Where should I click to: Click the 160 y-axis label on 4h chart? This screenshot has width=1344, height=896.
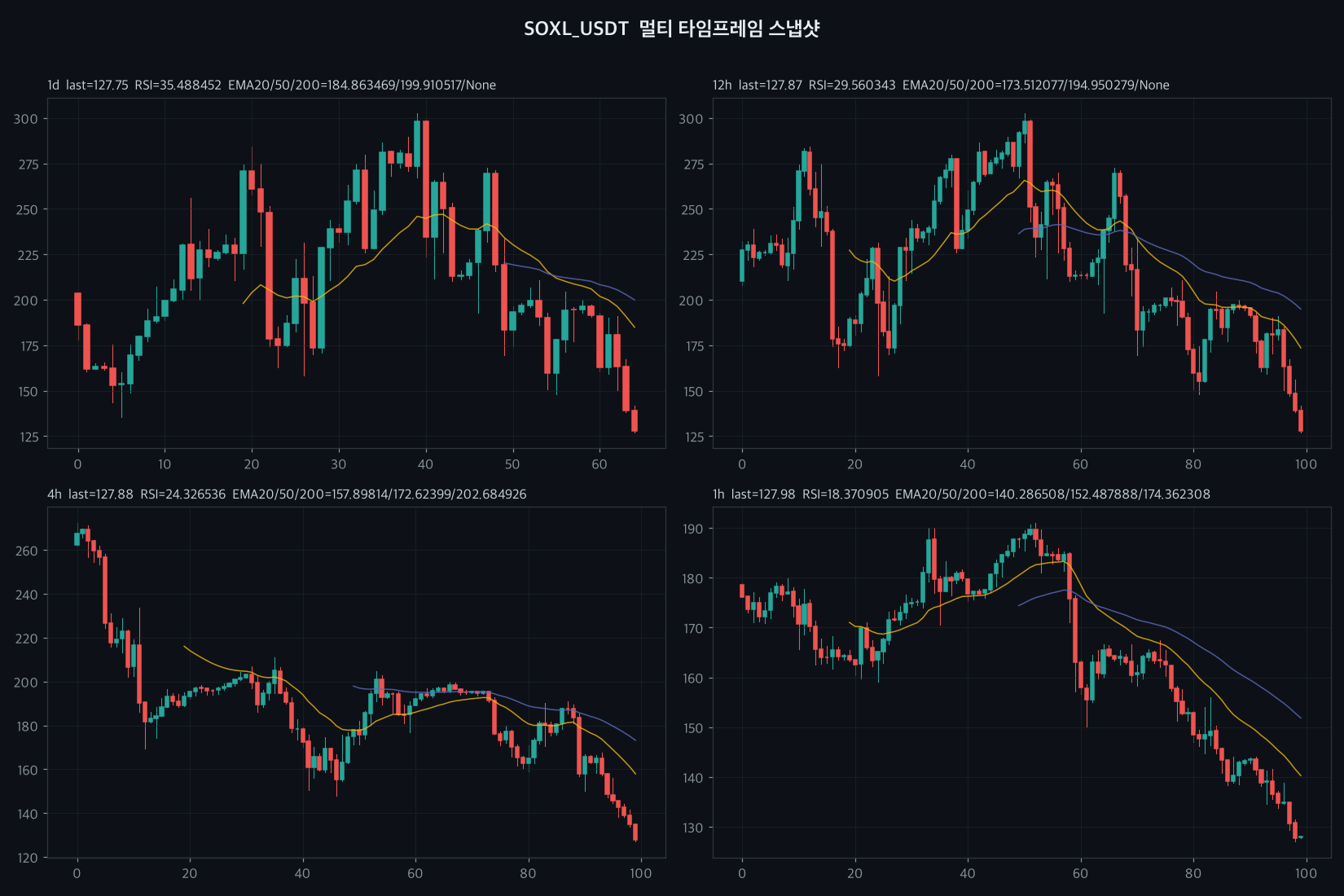click(x=28, y=771)
